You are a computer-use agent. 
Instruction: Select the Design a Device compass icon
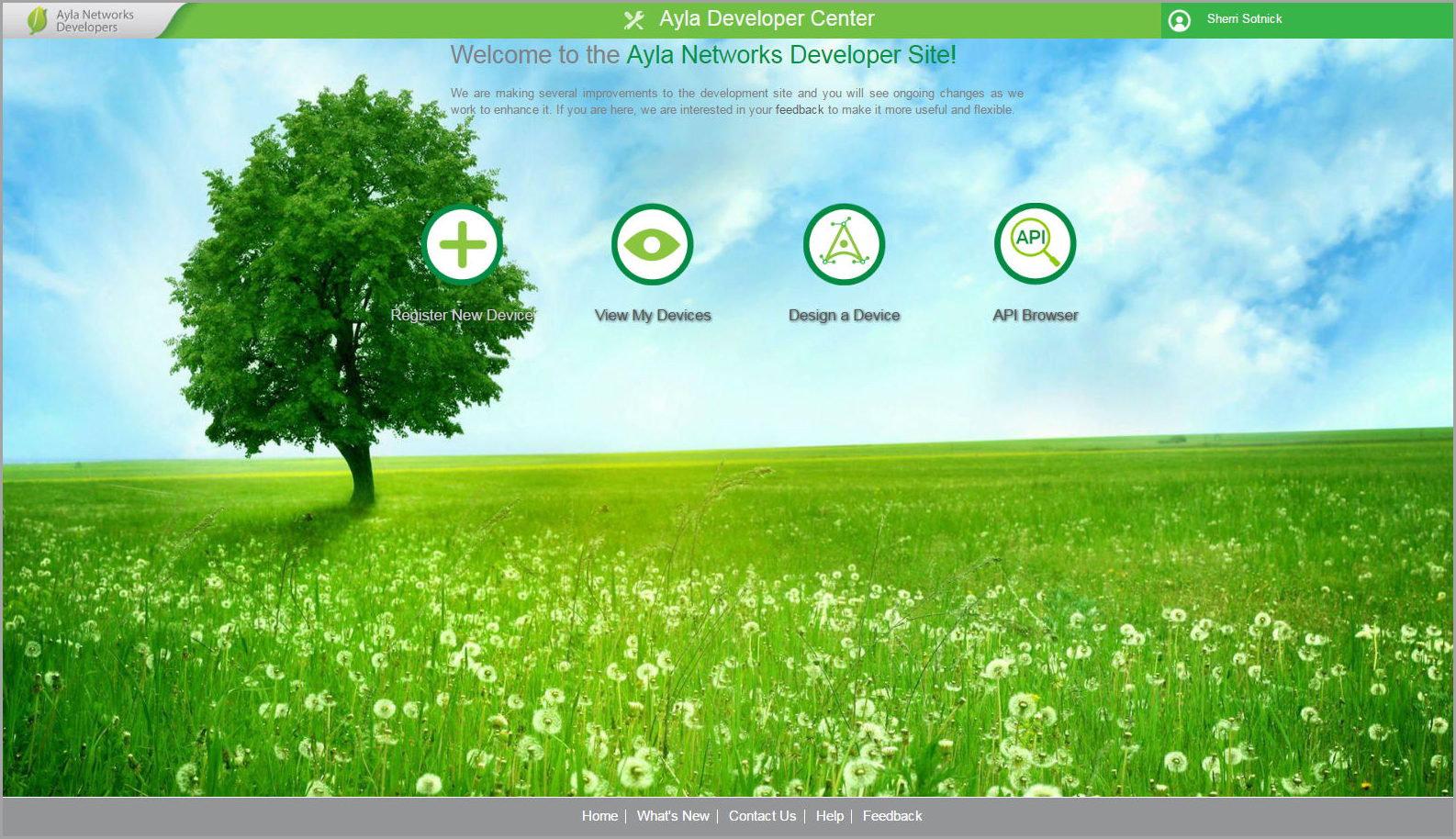844,245
